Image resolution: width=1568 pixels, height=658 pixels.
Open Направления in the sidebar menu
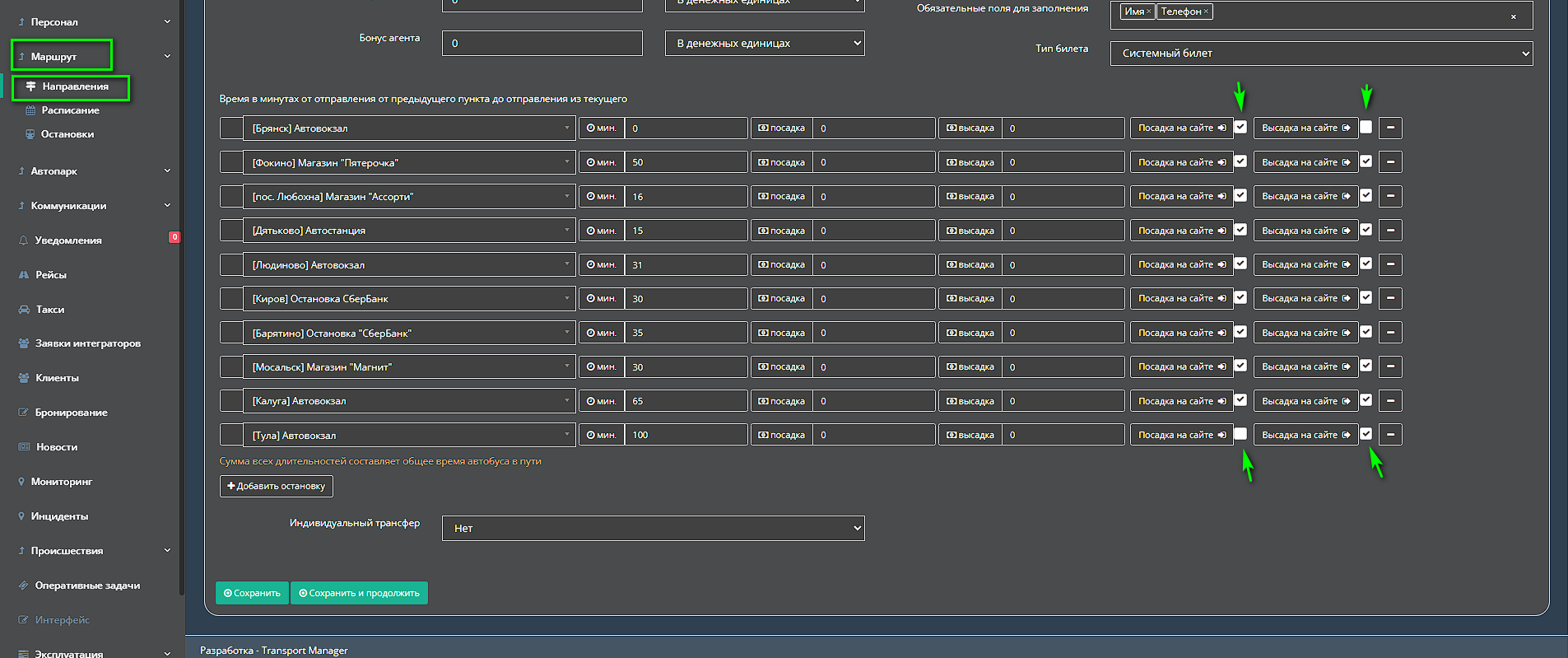tap(75, 86)
